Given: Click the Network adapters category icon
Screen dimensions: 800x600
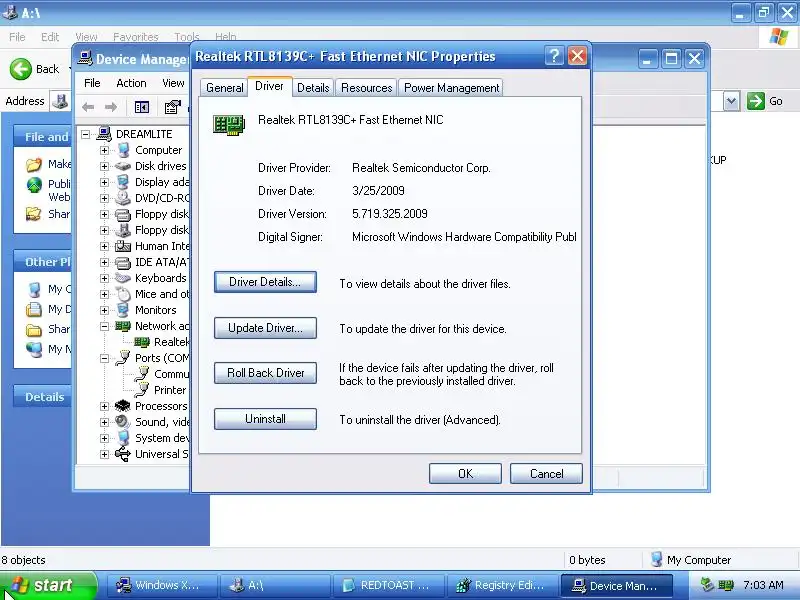Looking at the screenshot, I should pyautogui.click(x=123, y=326).
